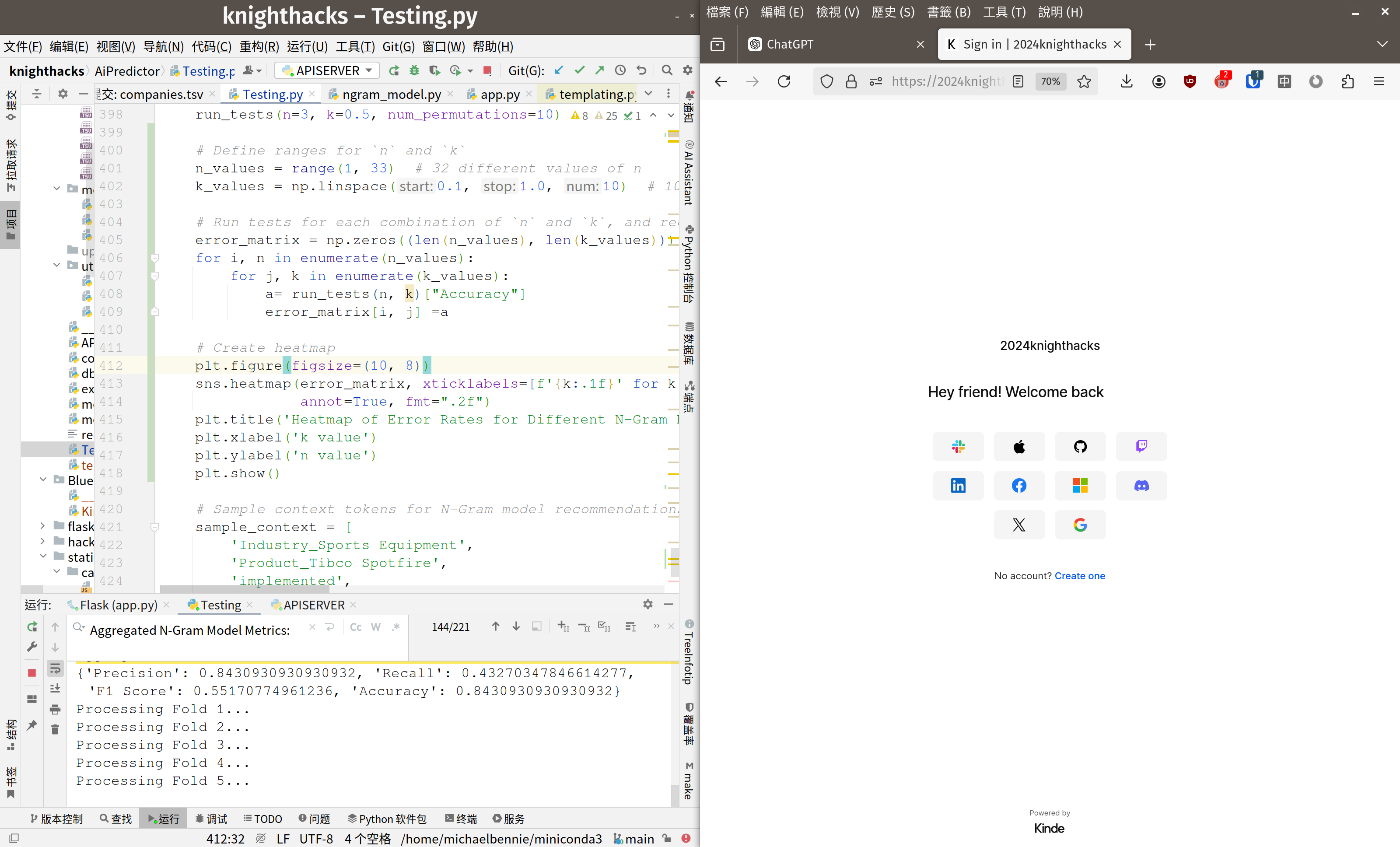Click the Create one link
The image size is (1400, 847).
[1080, 575]
